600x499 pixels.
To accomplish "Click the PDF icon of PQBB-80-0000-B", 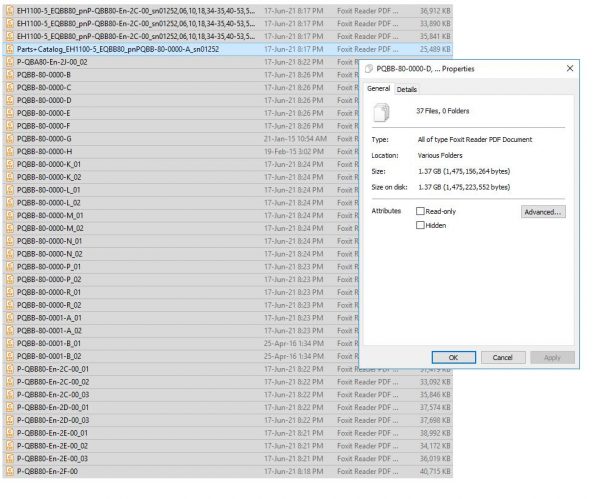I will [x=10, y=75].
